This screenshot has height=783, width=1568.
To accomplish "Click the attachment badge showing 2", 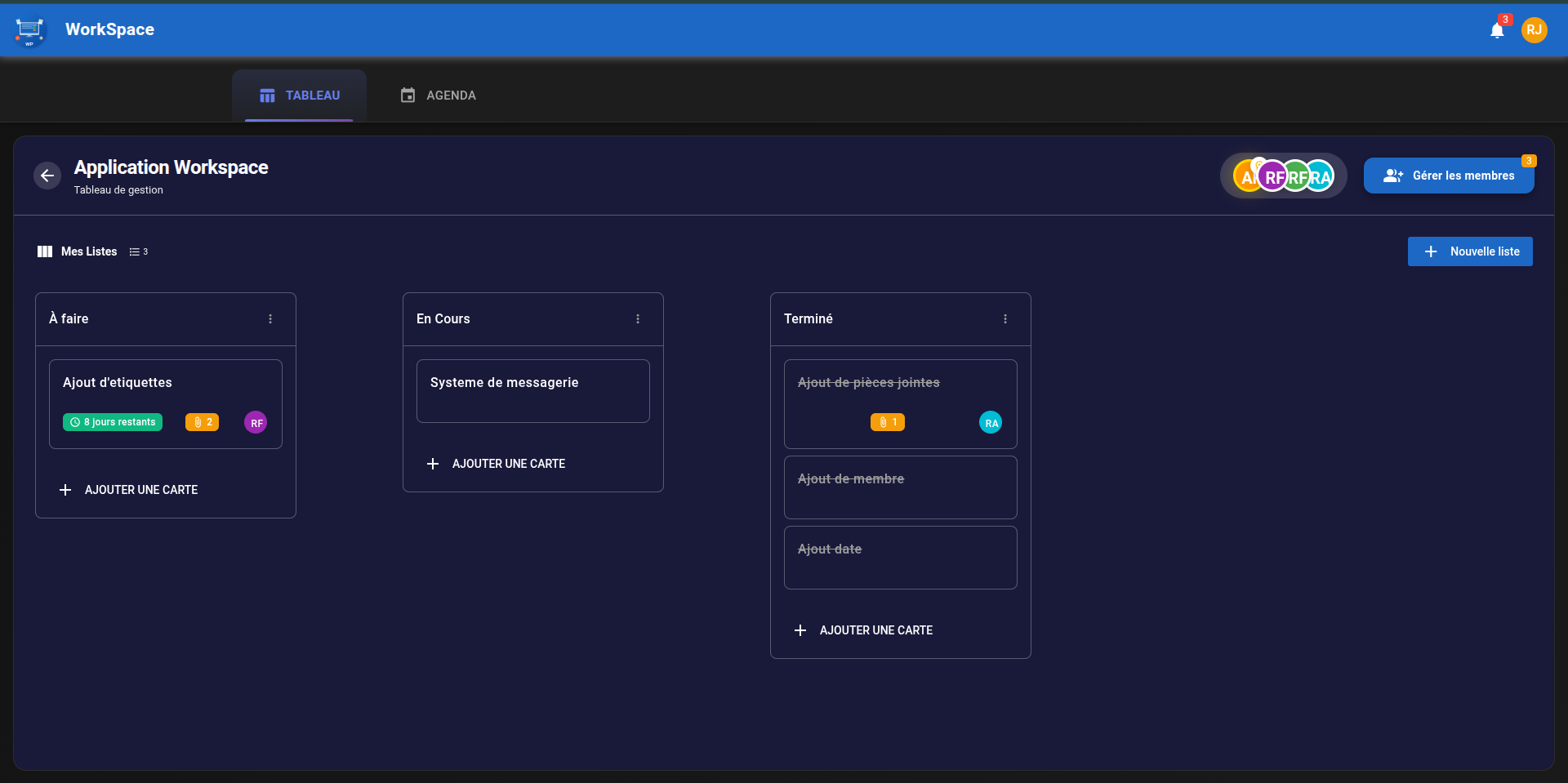I will 202,422.
